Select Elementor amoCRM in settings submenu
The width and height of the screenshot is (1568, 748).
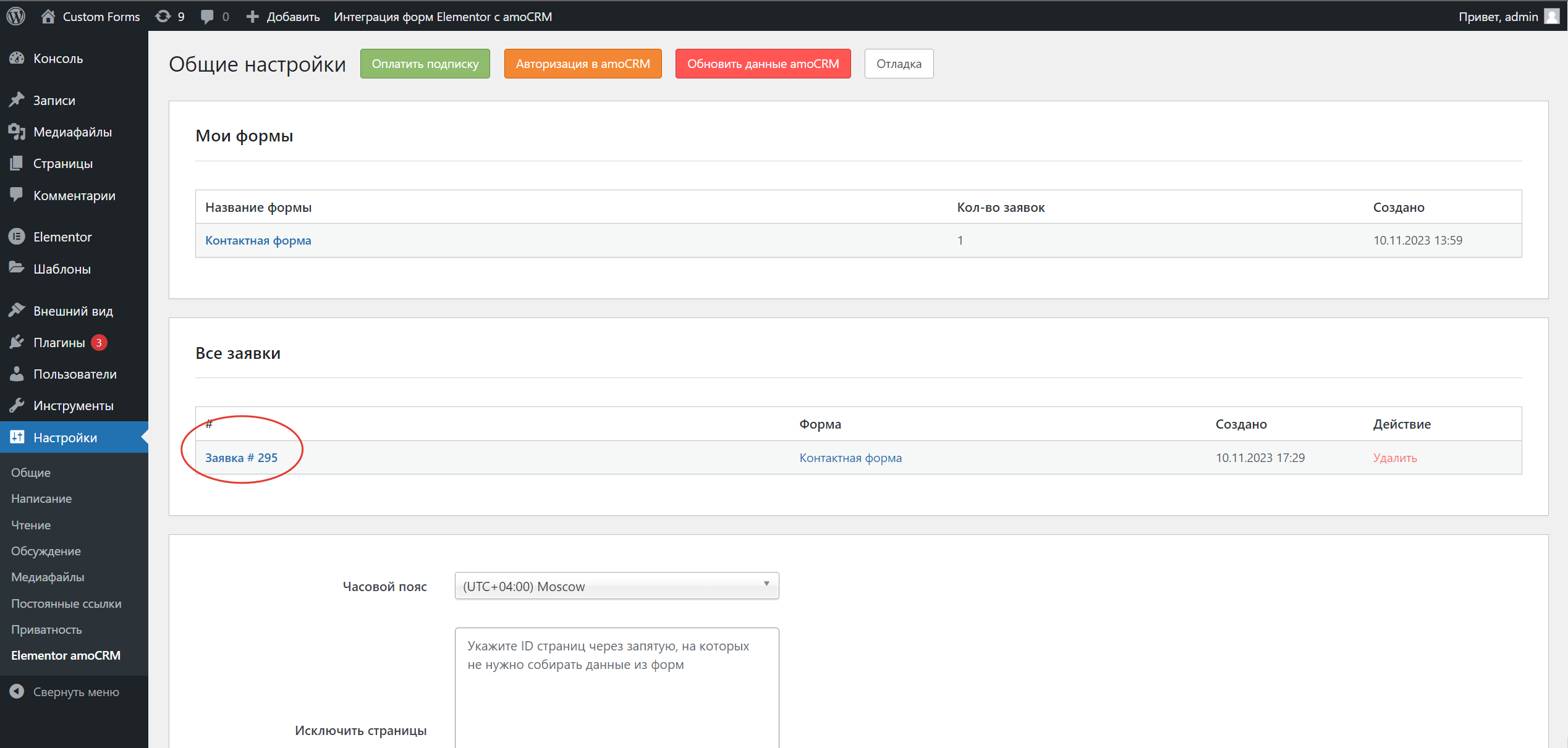click(x=66, y=655)
